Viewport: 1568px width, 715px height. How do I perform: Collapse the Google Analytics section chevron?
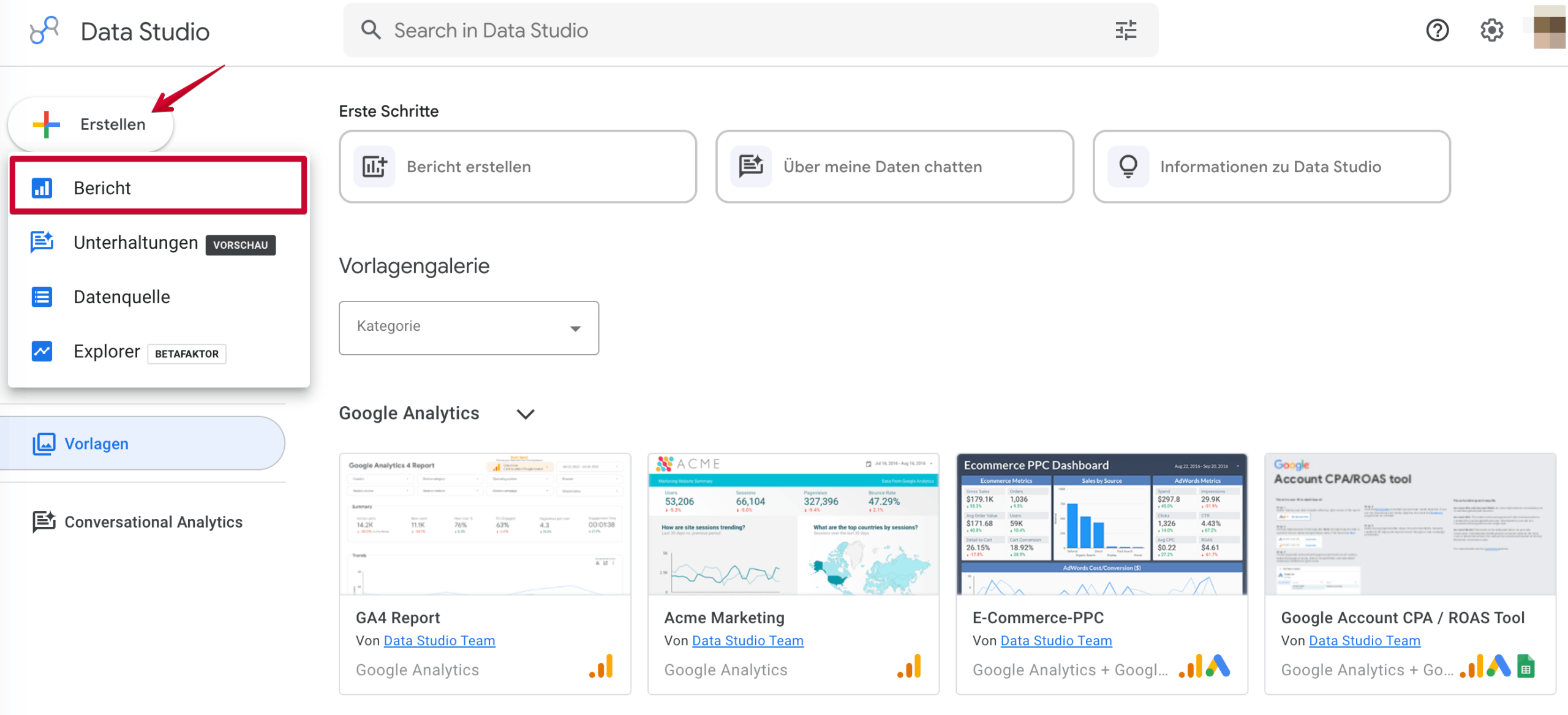(526, 414)
